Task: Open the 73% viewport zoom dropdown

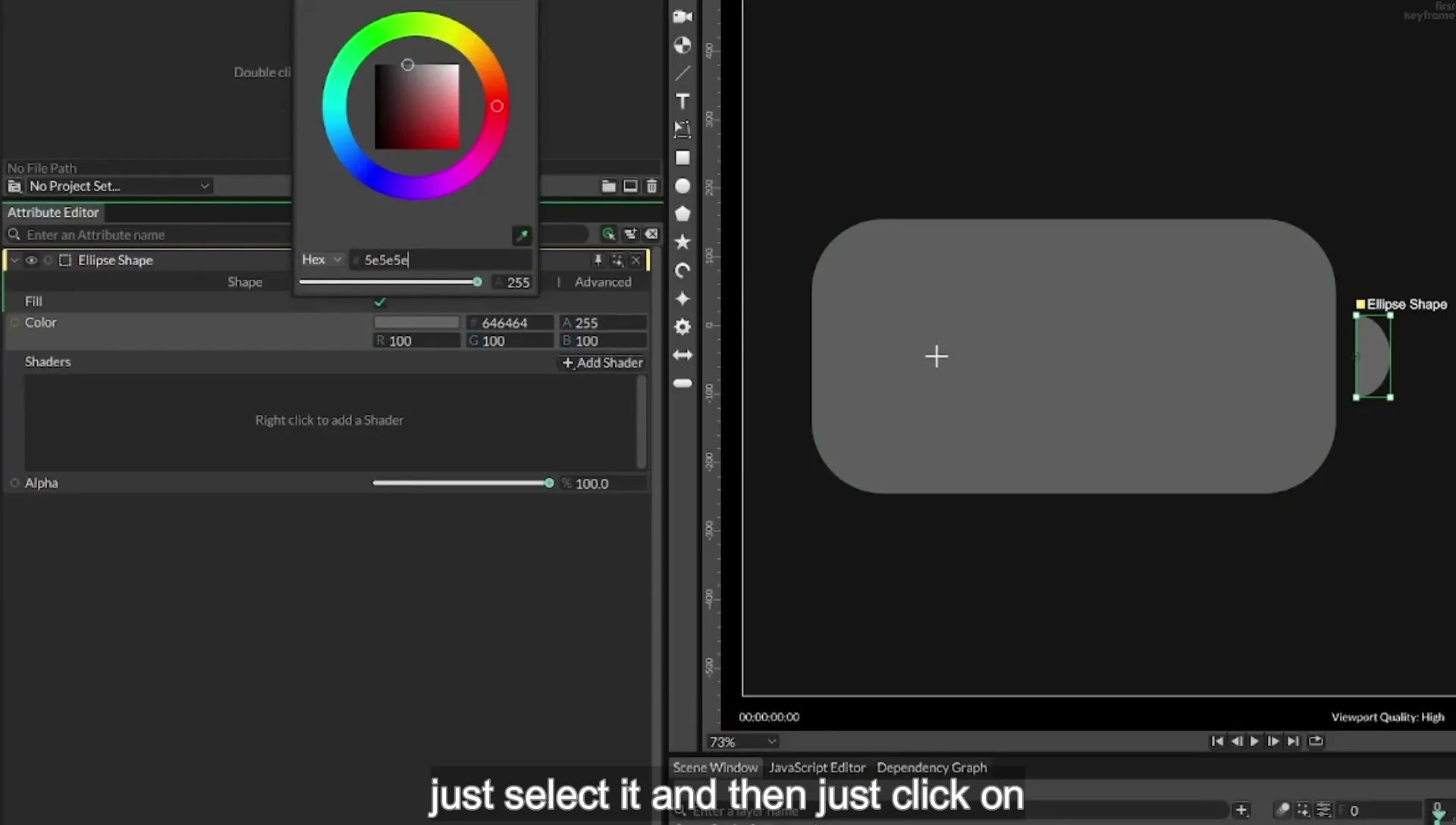Action: pos(742,742)
